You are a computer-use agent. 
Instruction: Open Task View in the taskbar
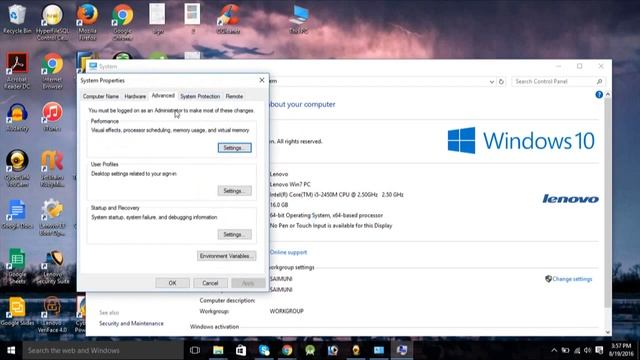(x=195, y=350)
